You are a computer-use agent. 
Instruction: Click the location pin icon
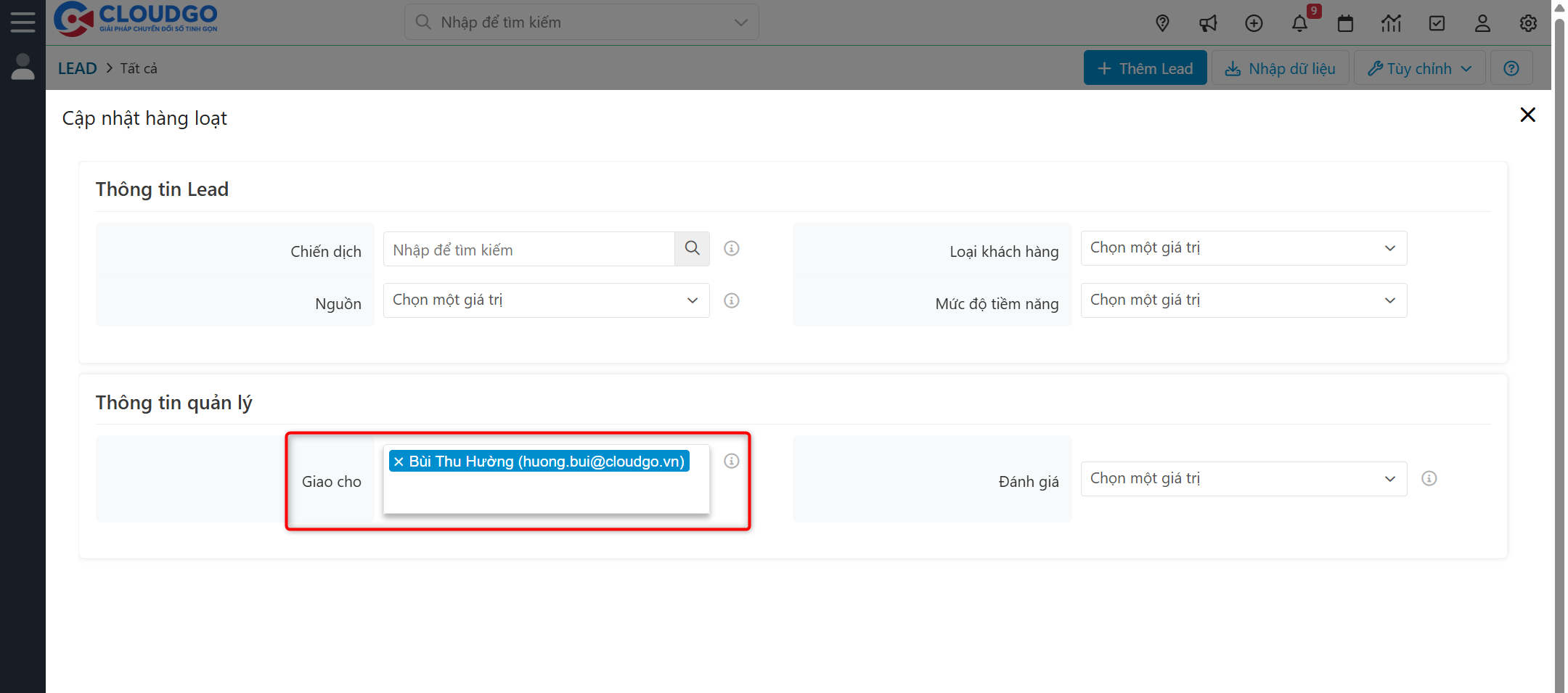click(x=1162, y=23)
